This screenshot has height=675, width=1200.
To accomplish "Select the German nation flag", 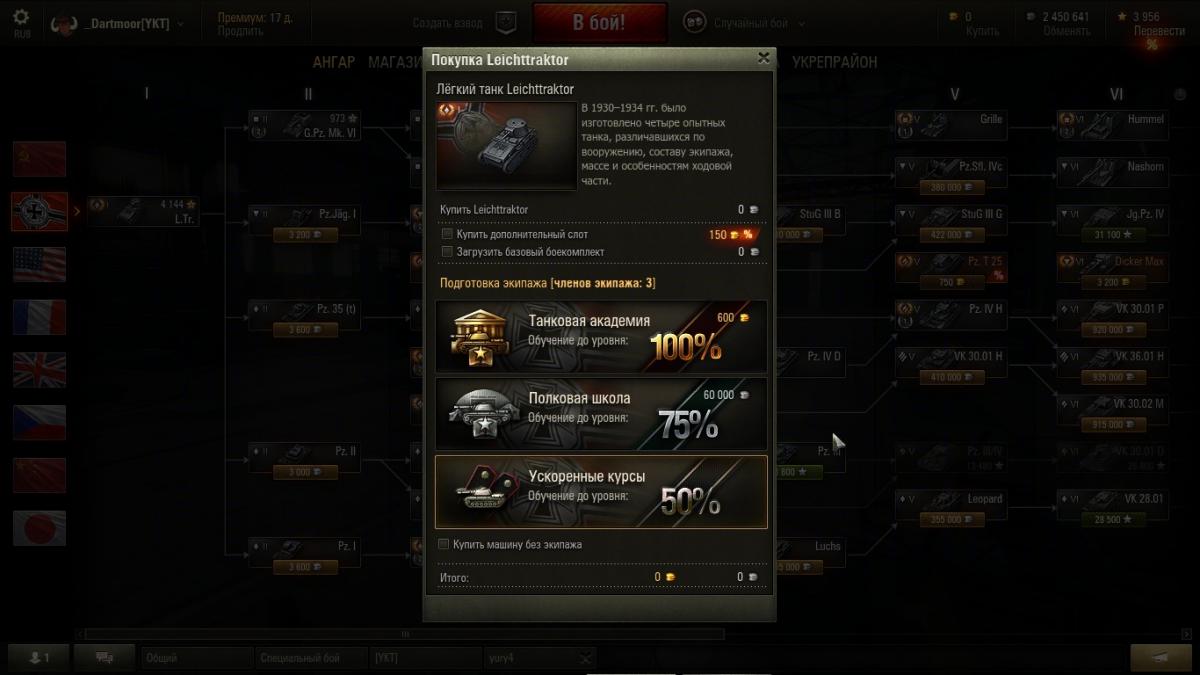I will 40,211.
